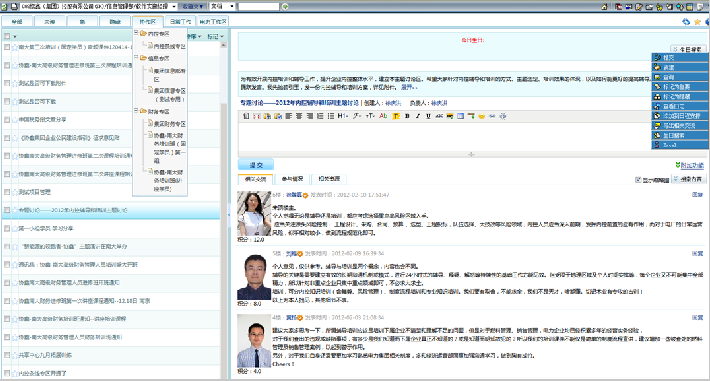This screenshot has height=381, width=710.
Task: Choose 查询 from the blue action menu
Action: point(680,77)
